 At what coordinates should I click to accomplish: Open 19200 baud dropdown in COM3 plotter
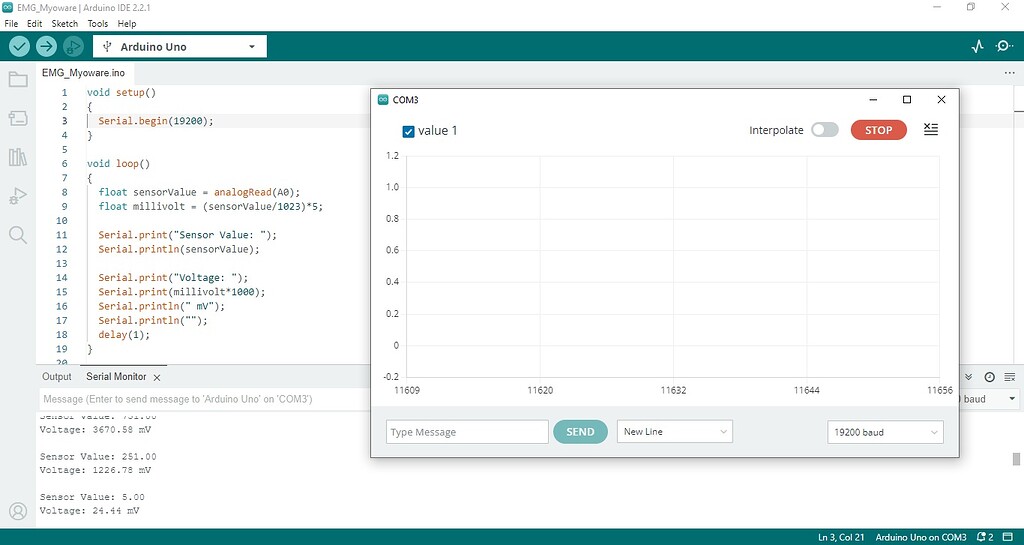885,432
